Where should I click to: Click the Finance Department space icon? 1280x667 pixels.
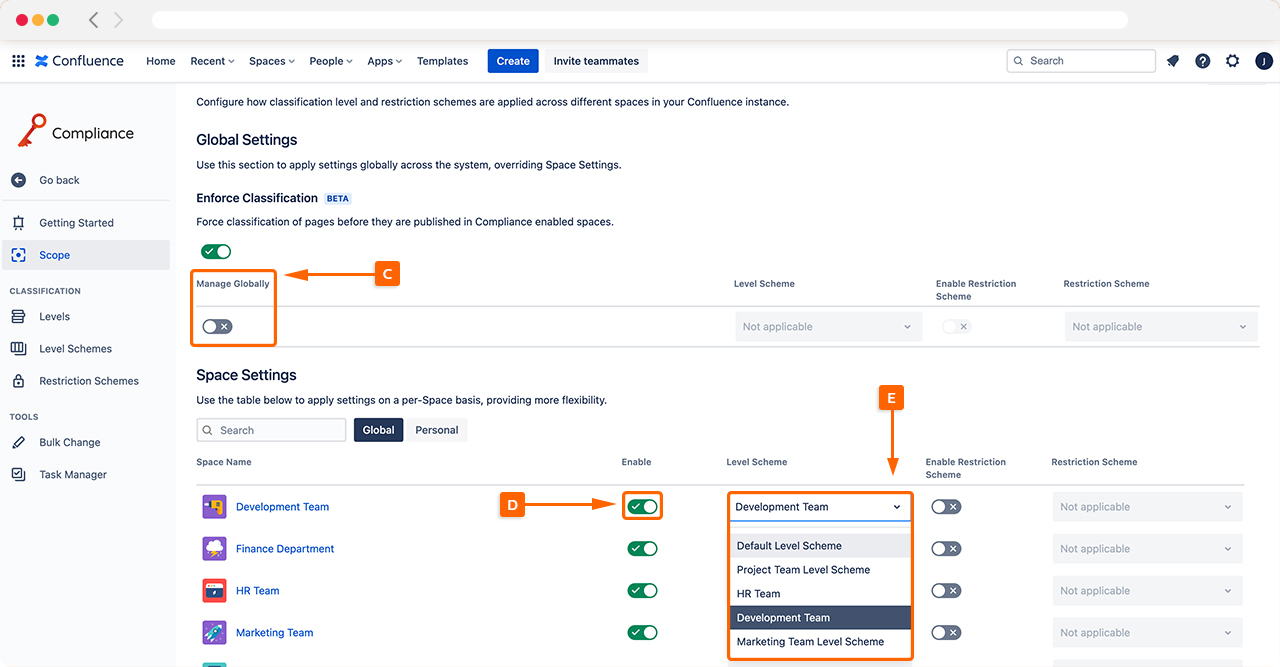[x=214, y=549]
